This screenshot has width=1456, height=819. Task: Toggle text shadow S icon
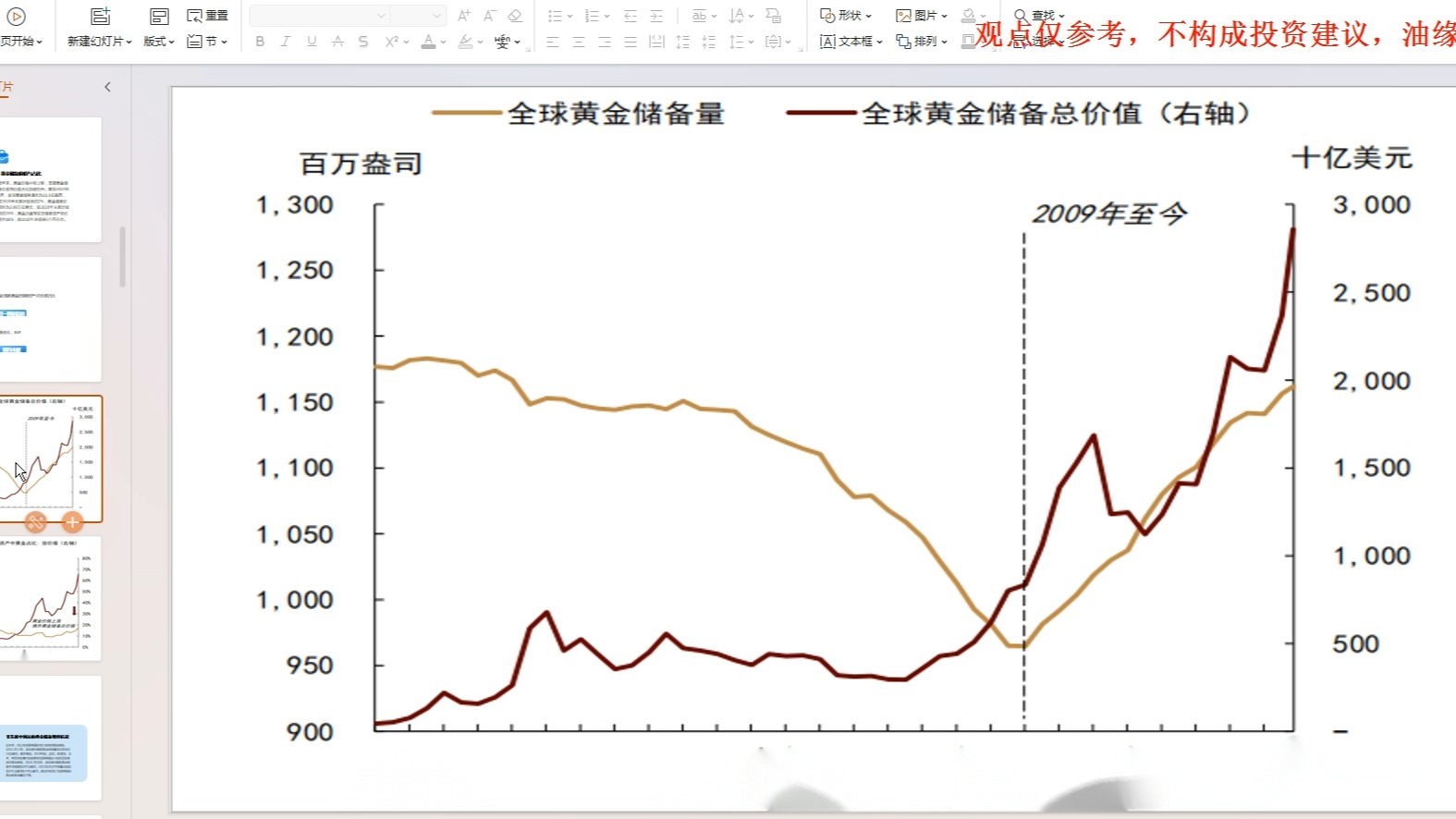(363, 42)
